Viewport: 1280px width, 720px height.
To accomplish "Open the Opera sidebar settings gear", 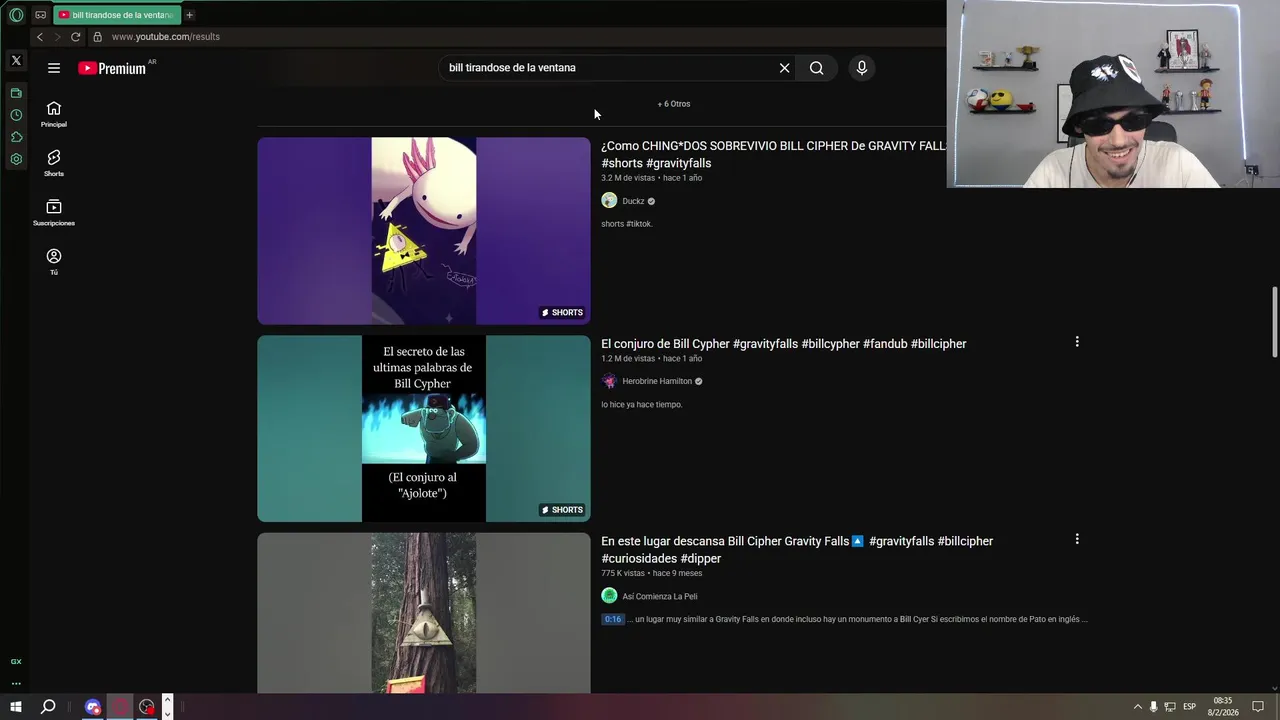I will pyautogui.click(x=16, y=159).
